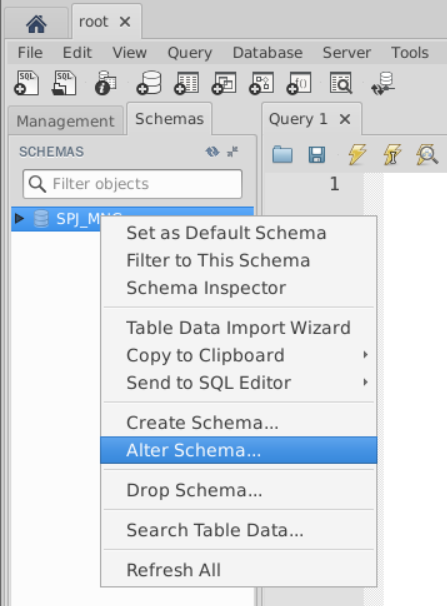447x606 pixels.
Task: Switch to the Management tab
Action: 66,121
